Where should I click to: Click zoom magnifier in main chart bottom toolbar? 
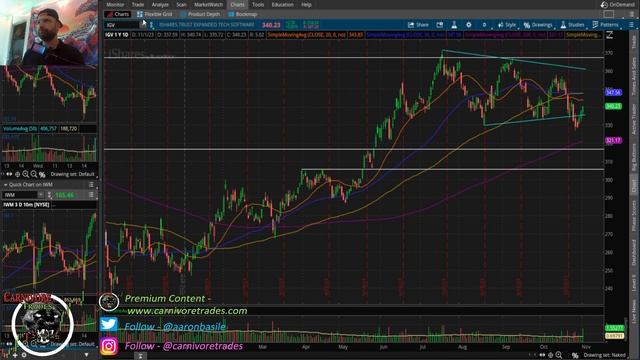(558, 355)
